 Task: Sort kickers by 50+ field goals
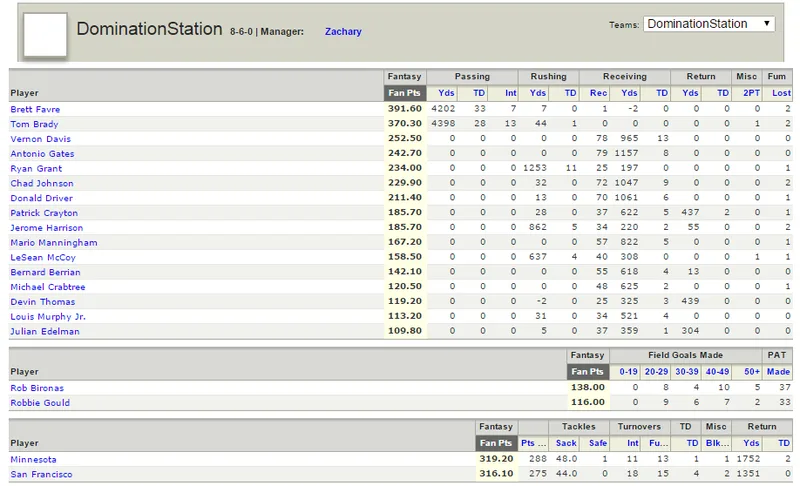pos(752,372)
